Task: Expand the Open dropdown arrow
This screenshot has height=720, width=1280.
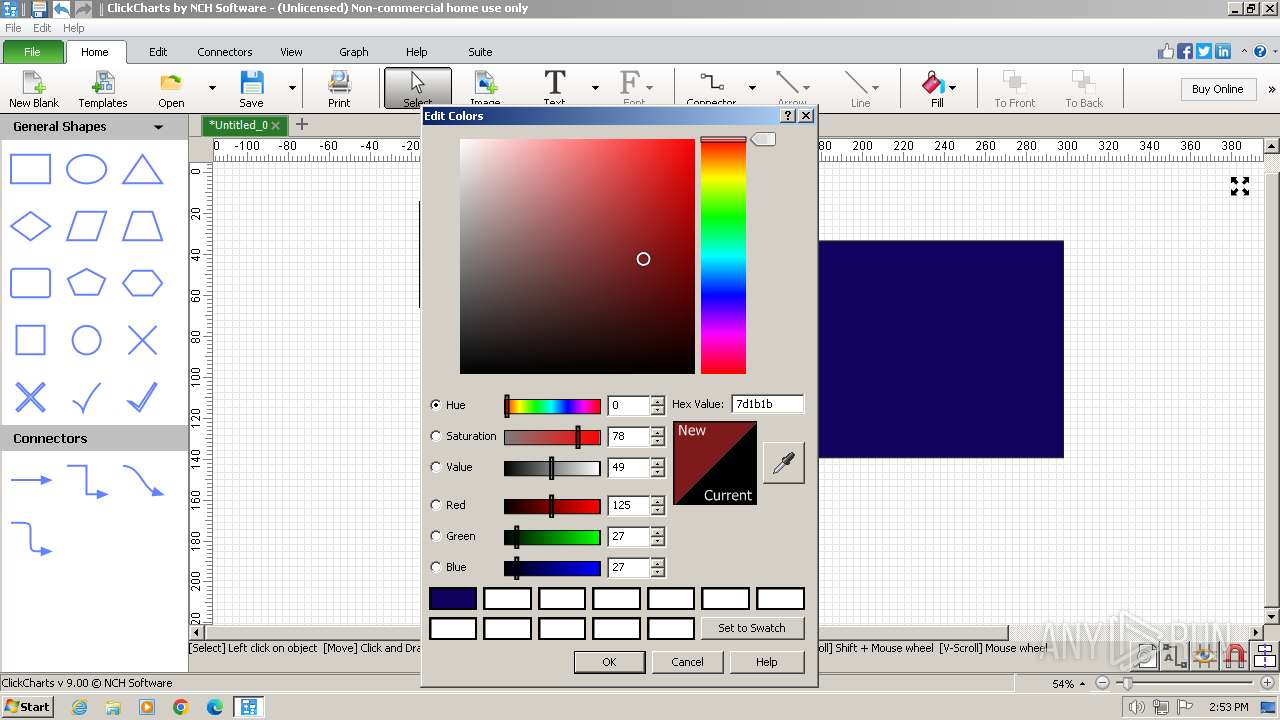Action: 212,88
